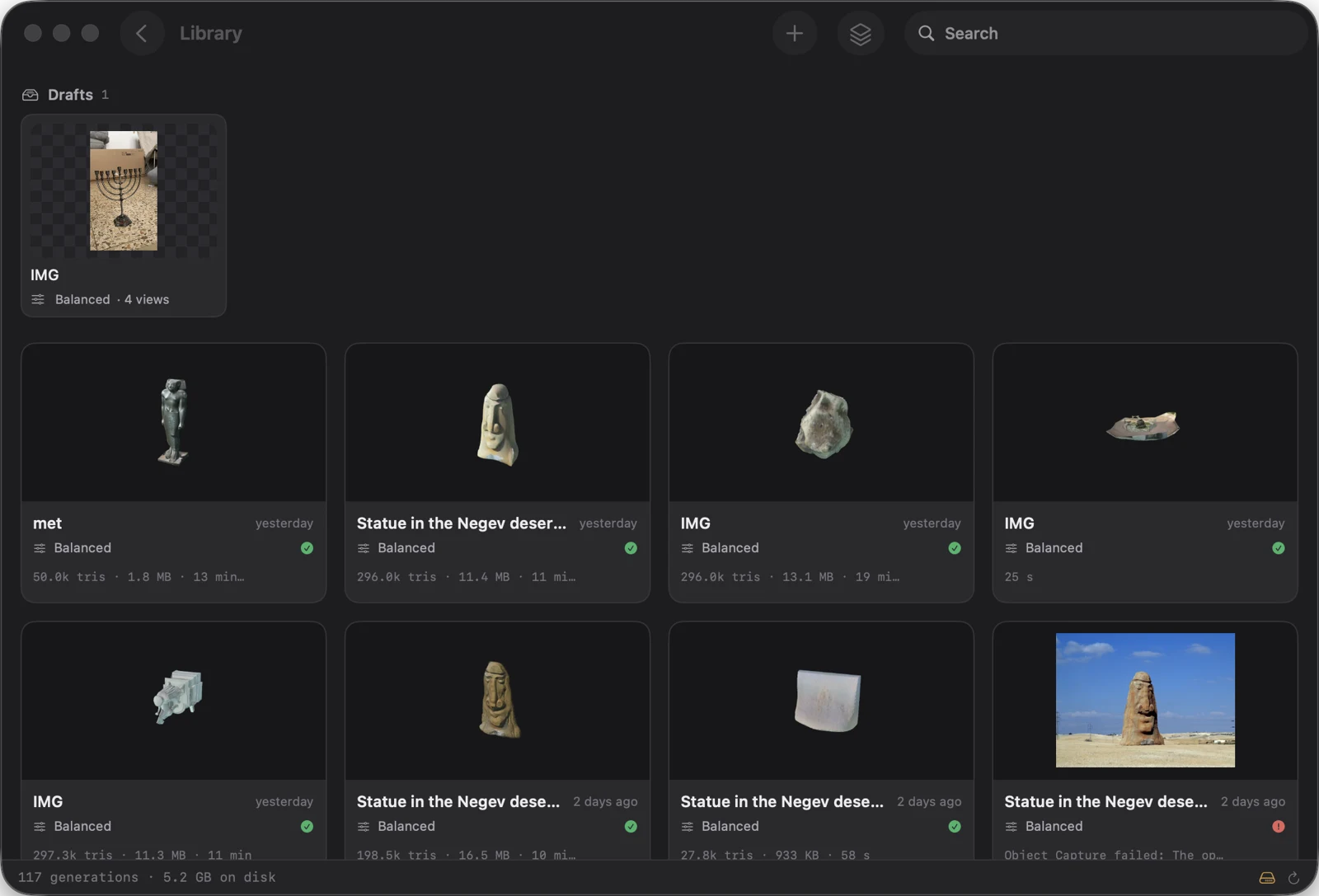Click the 'yesterday' timestamp on the met card
The height and width of the screenshot is (896, 1319).
click(x=284, y=523)
